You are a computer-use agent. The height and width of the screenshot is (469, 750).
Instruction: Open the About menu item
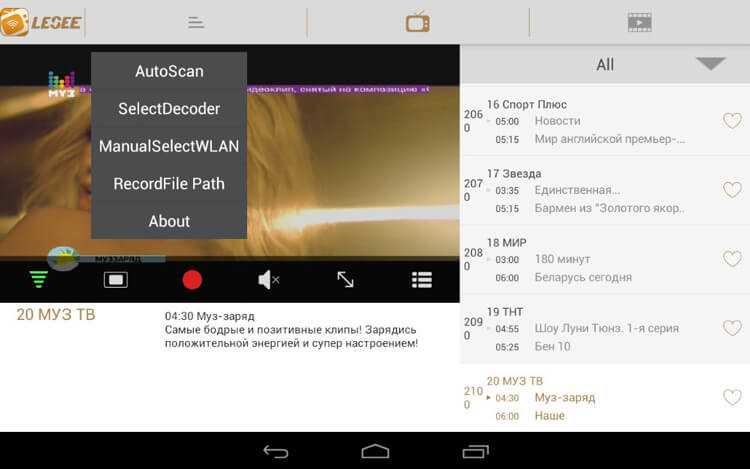pos(169,221)
